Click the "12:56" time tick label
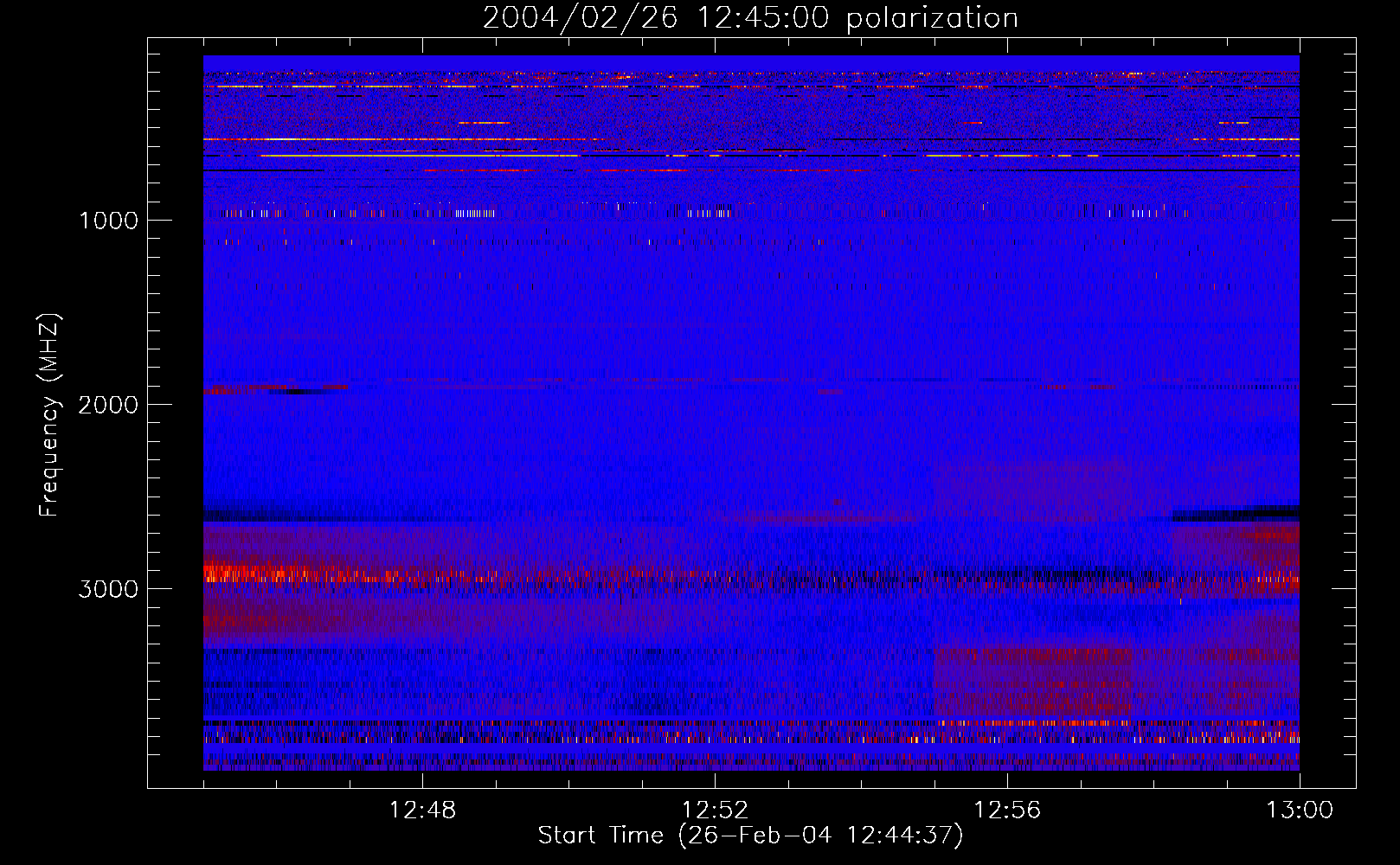 (1007, 811)
